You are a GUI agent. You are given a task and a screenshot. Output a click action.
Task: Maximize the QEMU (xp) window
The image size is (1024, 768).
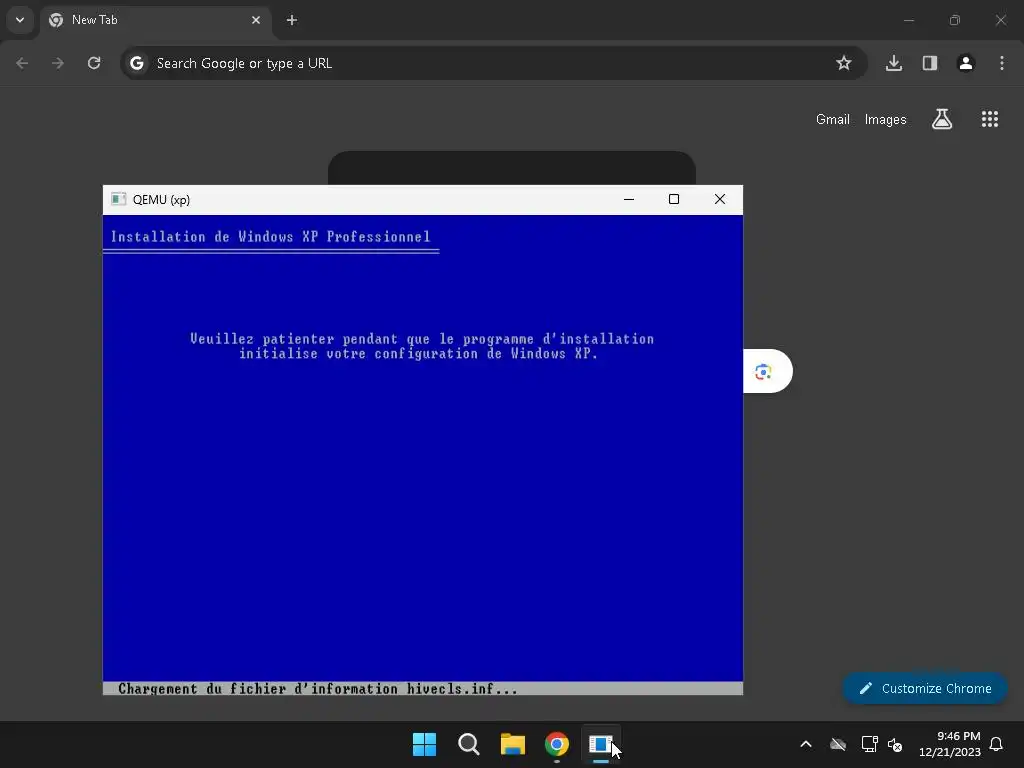[x=674, y=199]
